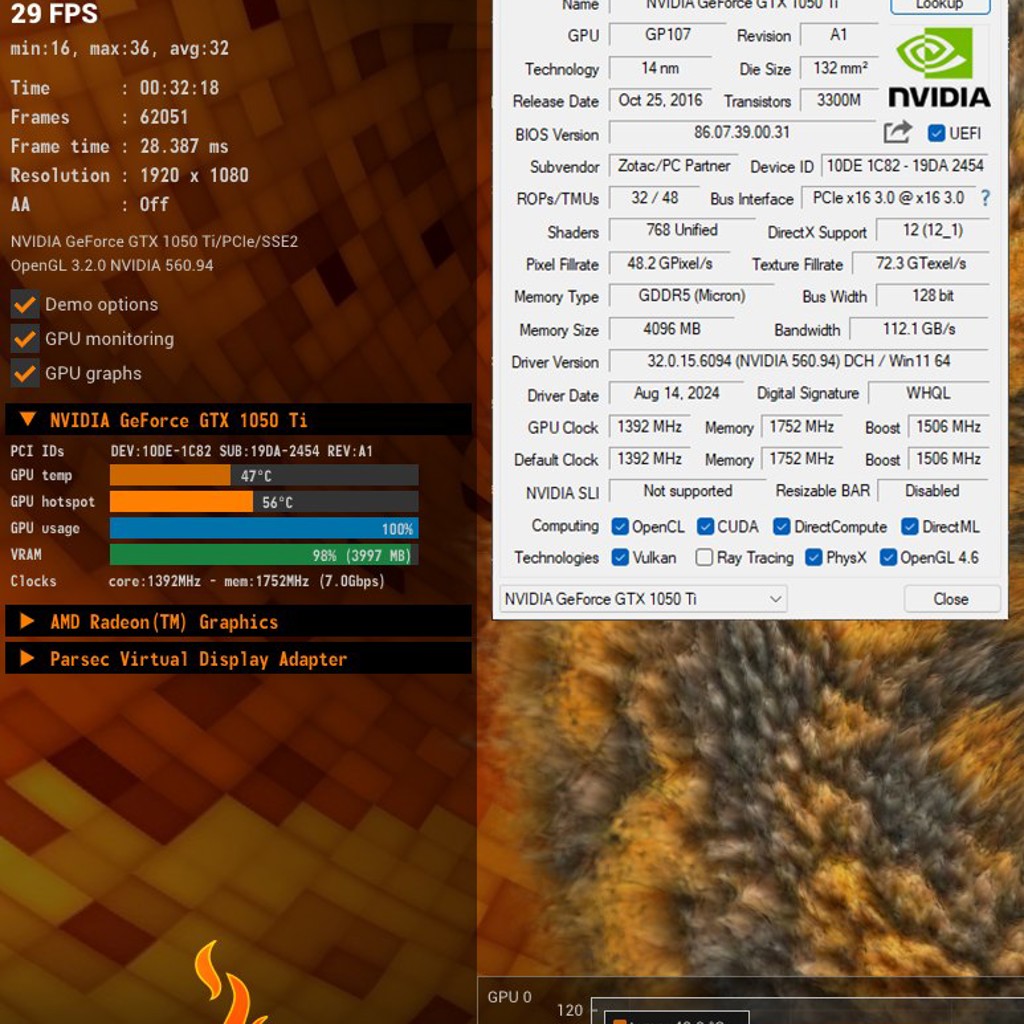
Task: Click the VRAM green usage bar
Action: 264,554
